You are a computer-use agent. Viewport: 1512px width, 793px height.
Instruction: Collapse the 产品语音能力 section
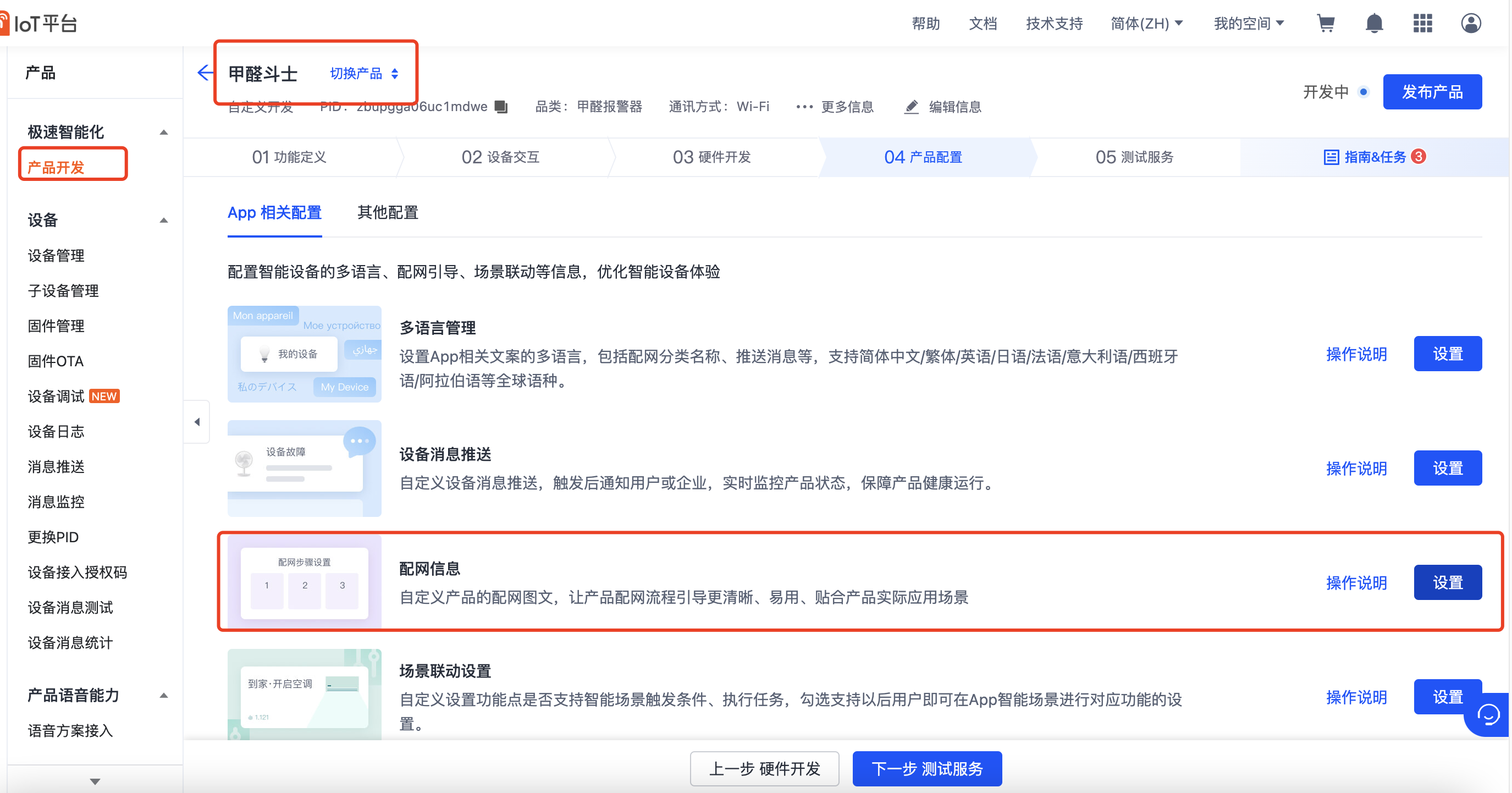(164, 696)
